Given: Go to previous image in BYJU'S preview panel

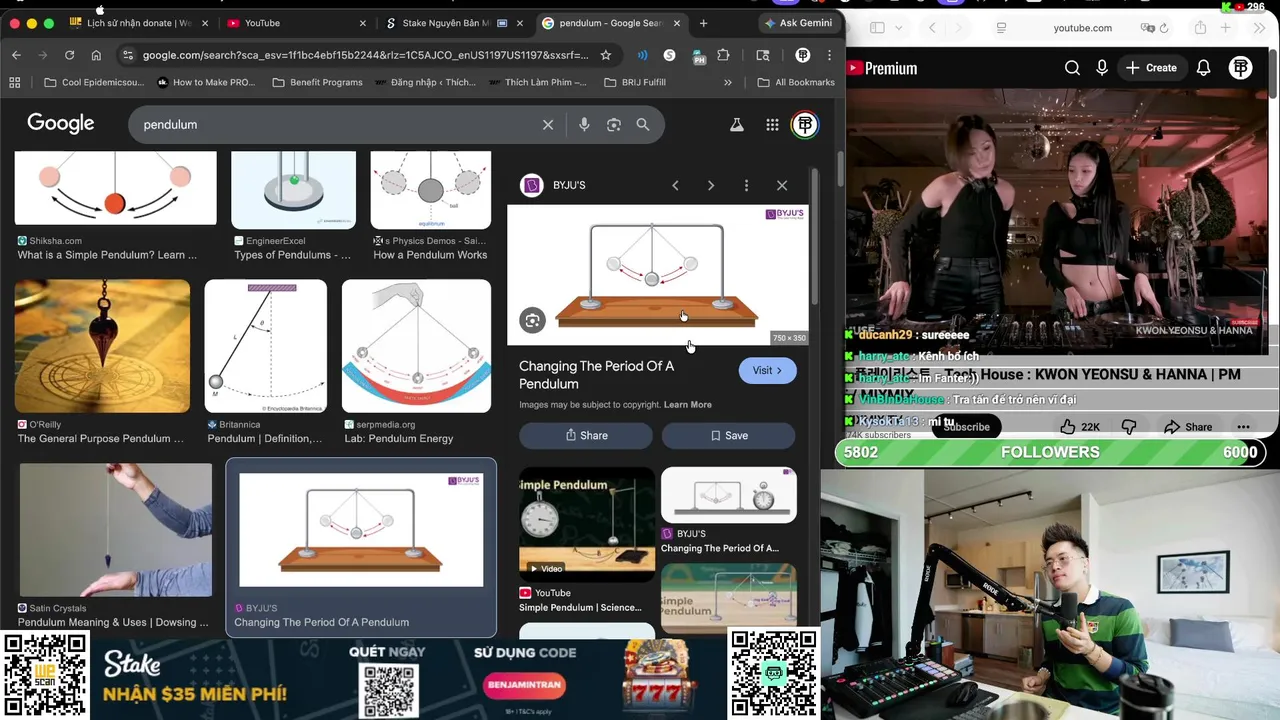Looking at the screenshot, I should pyautogui.click(x=675, y=185).
